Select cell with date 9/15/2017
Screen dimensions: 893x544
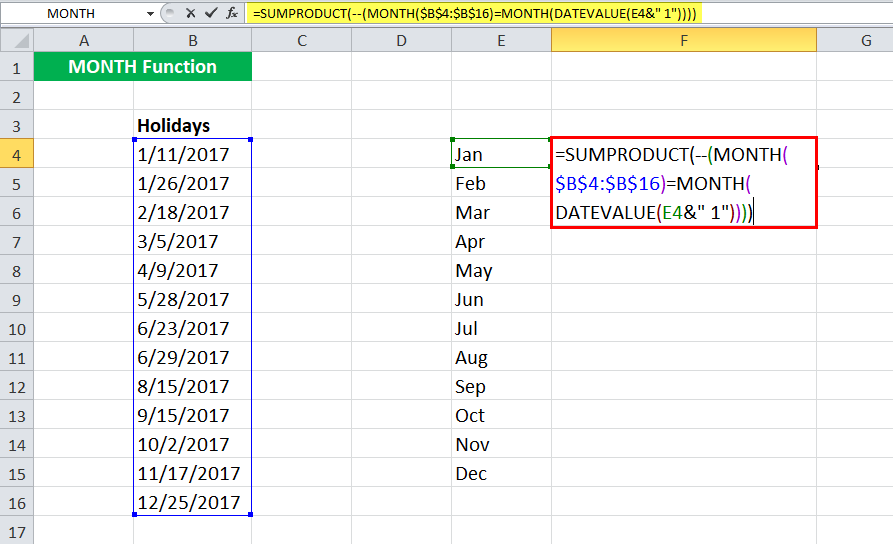pyautogui.click(x=192, y=415)
